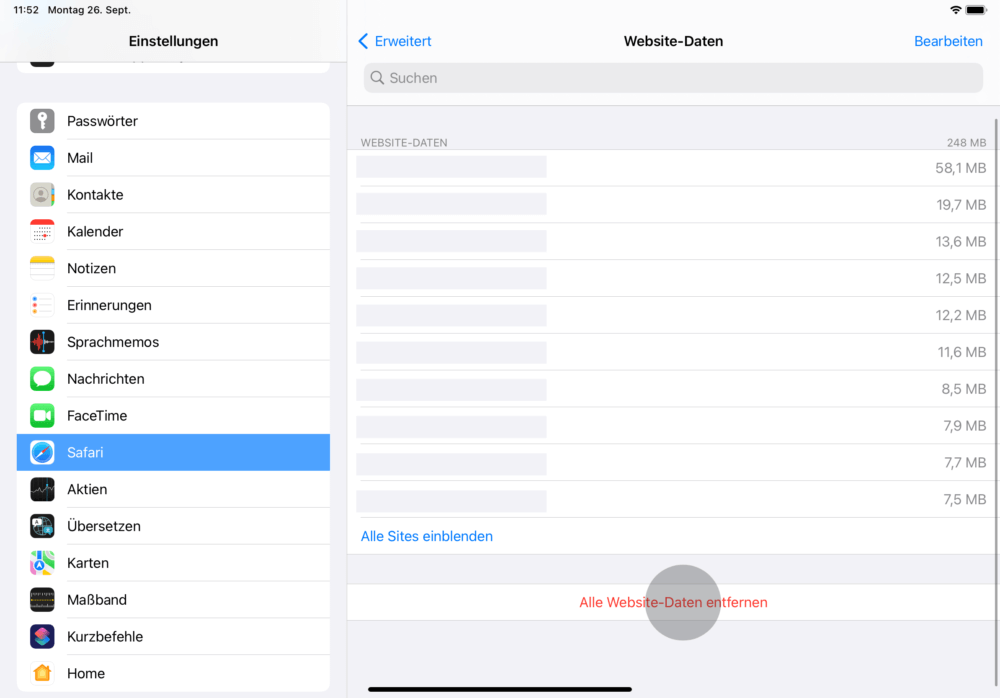Focus the Suchen search field
Screen dimensions: 1000x698
click(x=673, y=78)
